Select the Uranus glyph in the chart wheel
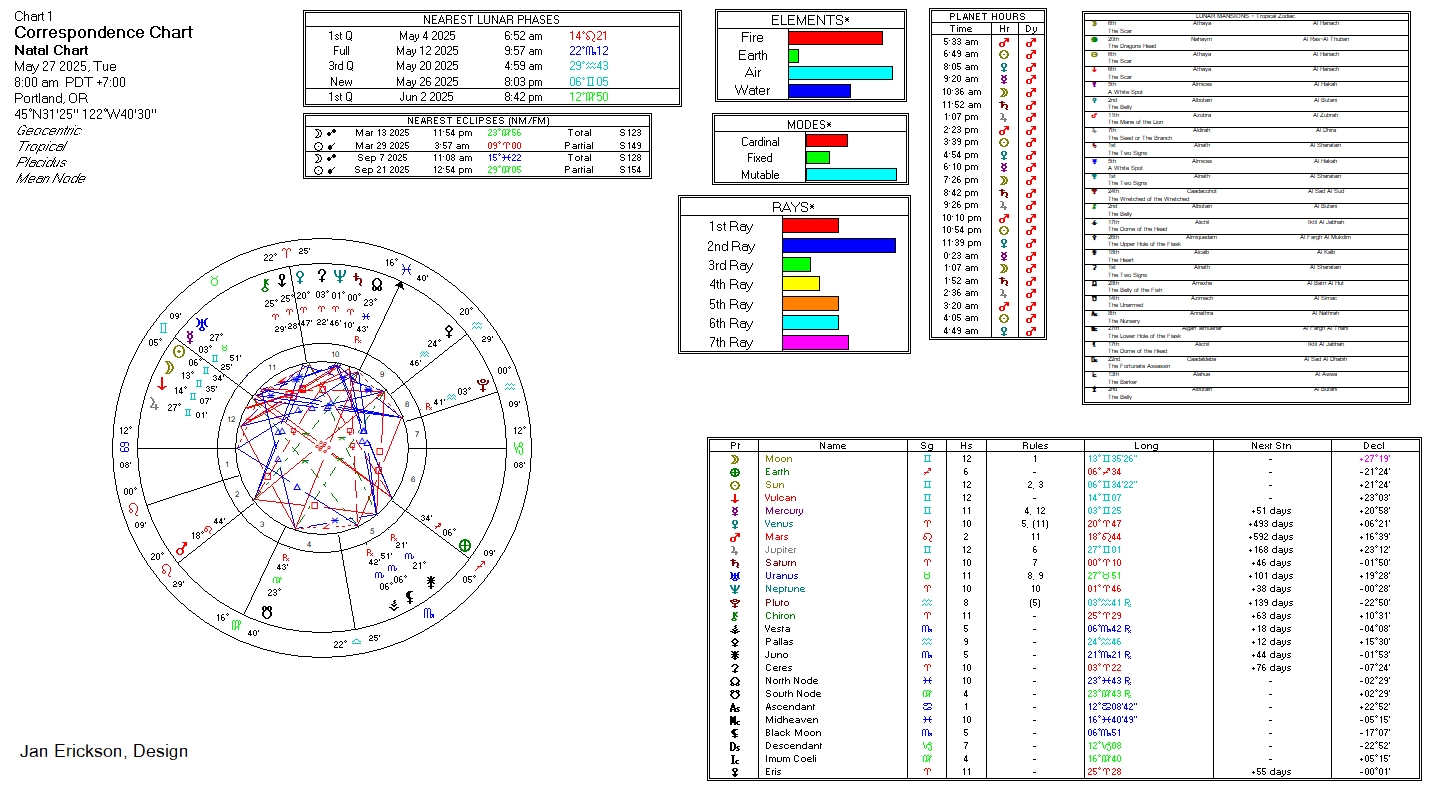 pyautogui.click(x=203, y=323)
